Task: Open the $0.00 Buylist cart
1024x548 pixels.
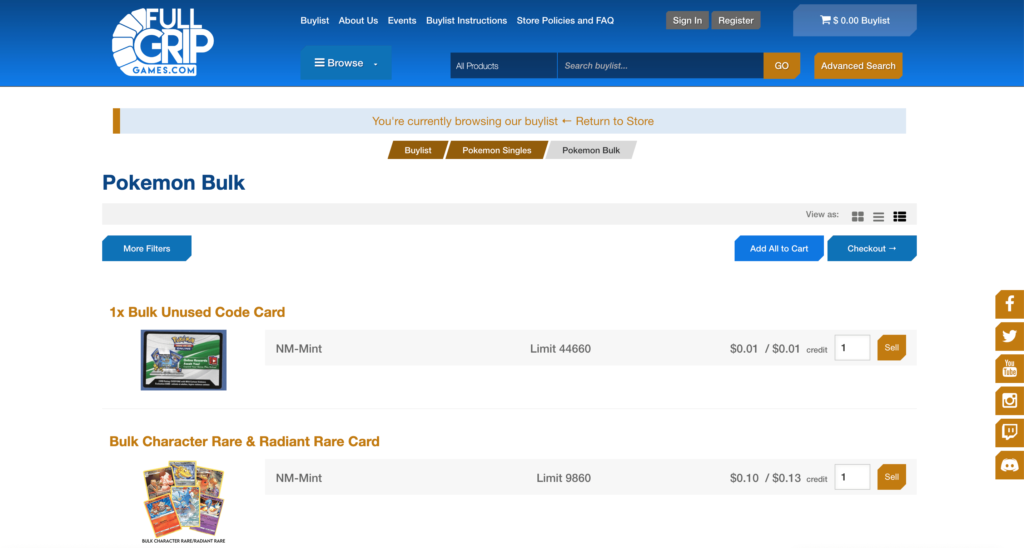Action: (855, 20)
